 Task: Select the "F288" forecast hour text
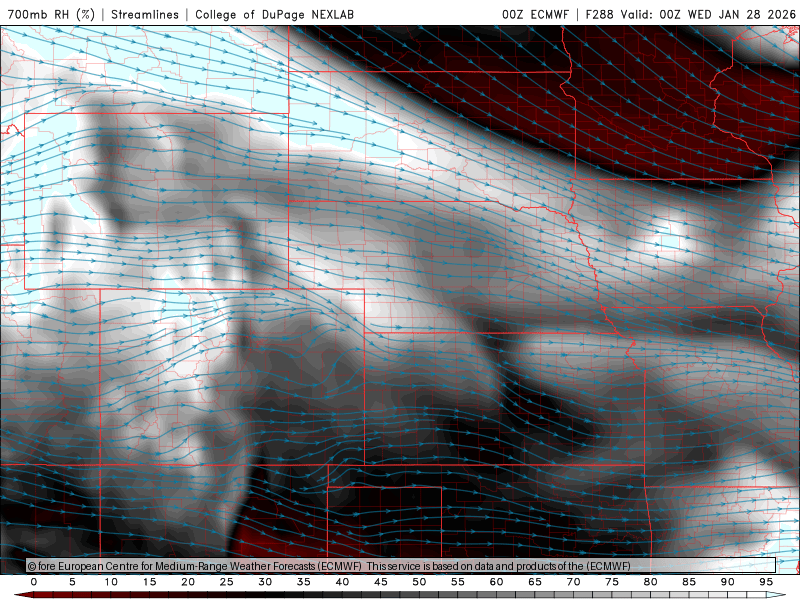[599, 14]
